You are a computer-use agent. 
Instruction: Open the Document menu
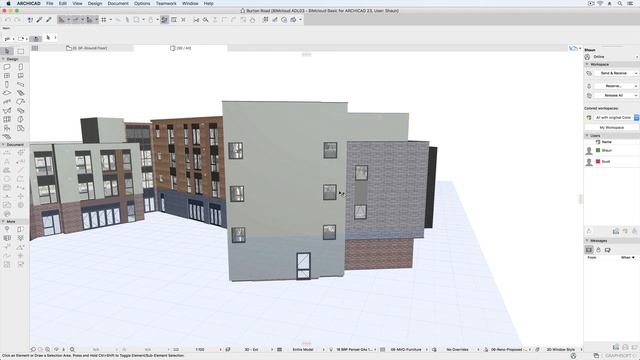[118, 3]
